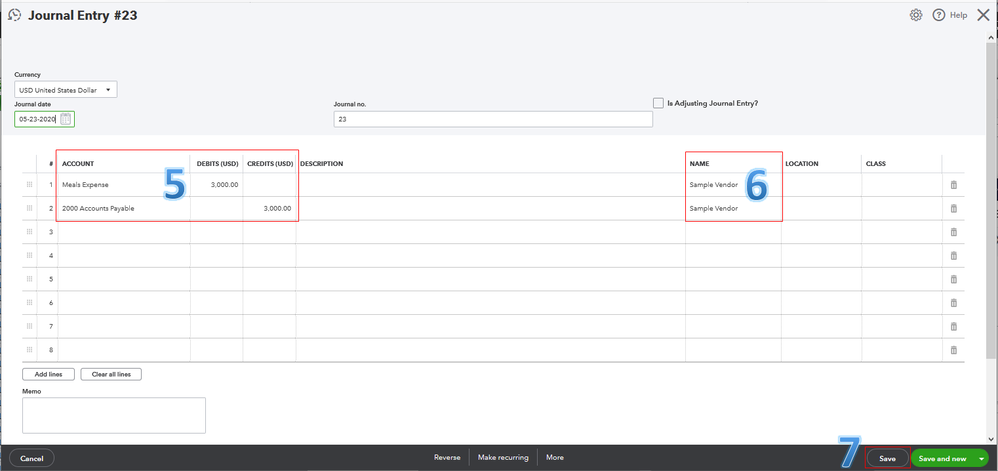Click Add lines button
998x471 pixels.
coord(48,374)
